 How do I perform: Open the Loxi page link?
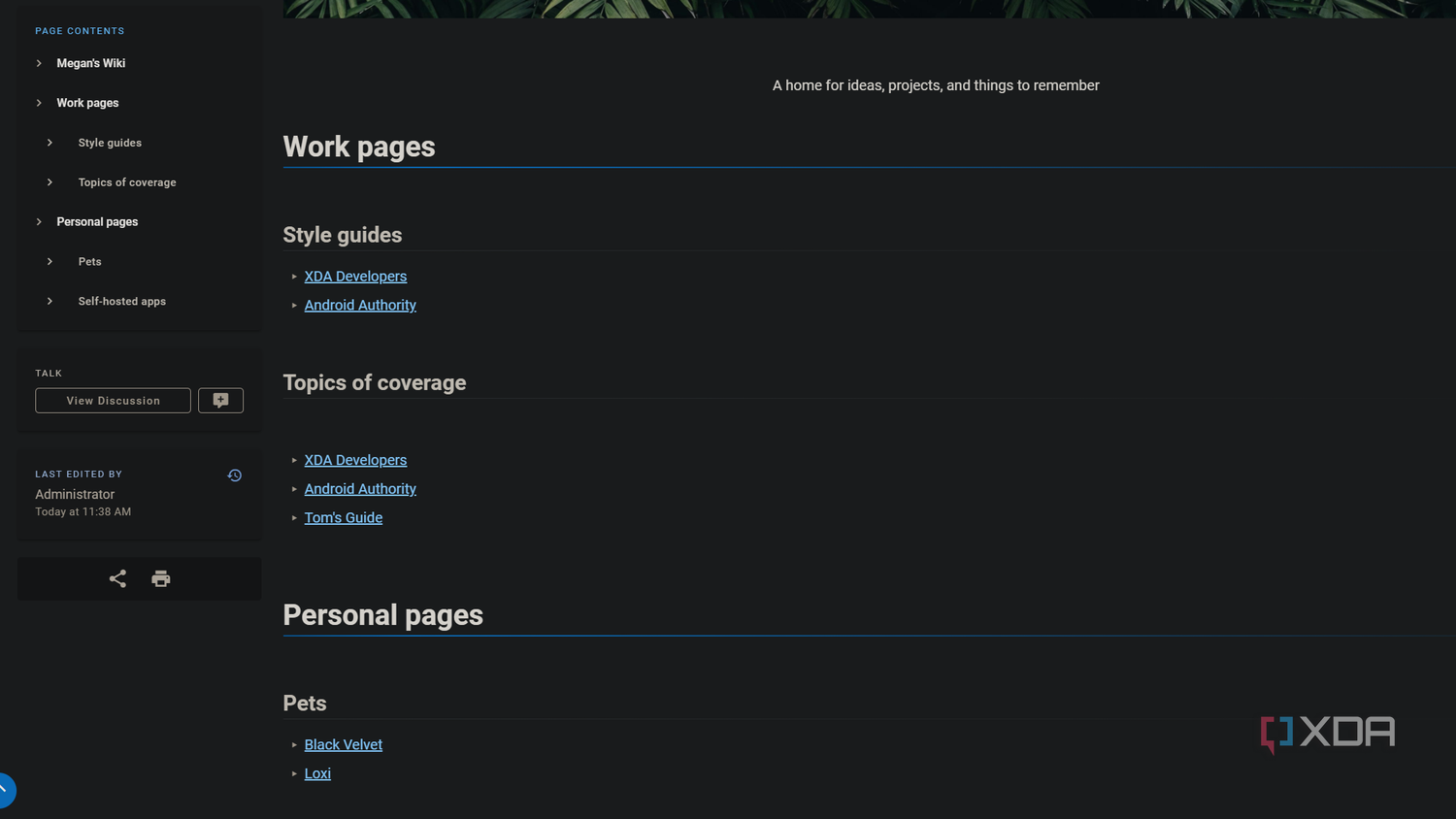(x=317, y=773)
